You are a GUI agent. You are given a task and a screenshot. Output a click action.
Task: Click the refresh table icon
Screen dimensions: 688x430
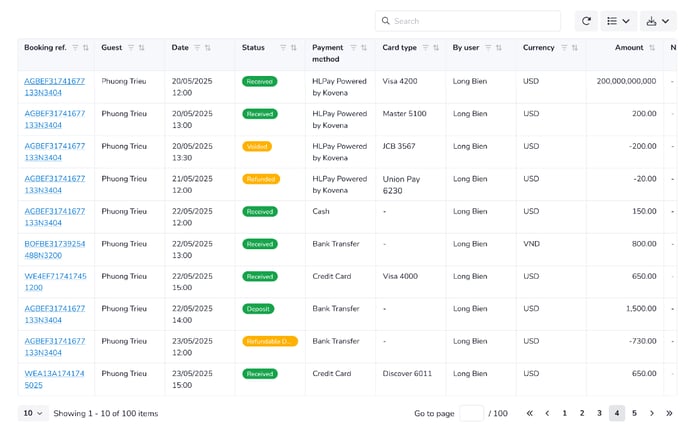pyautogui.click(x=586, y=21)
